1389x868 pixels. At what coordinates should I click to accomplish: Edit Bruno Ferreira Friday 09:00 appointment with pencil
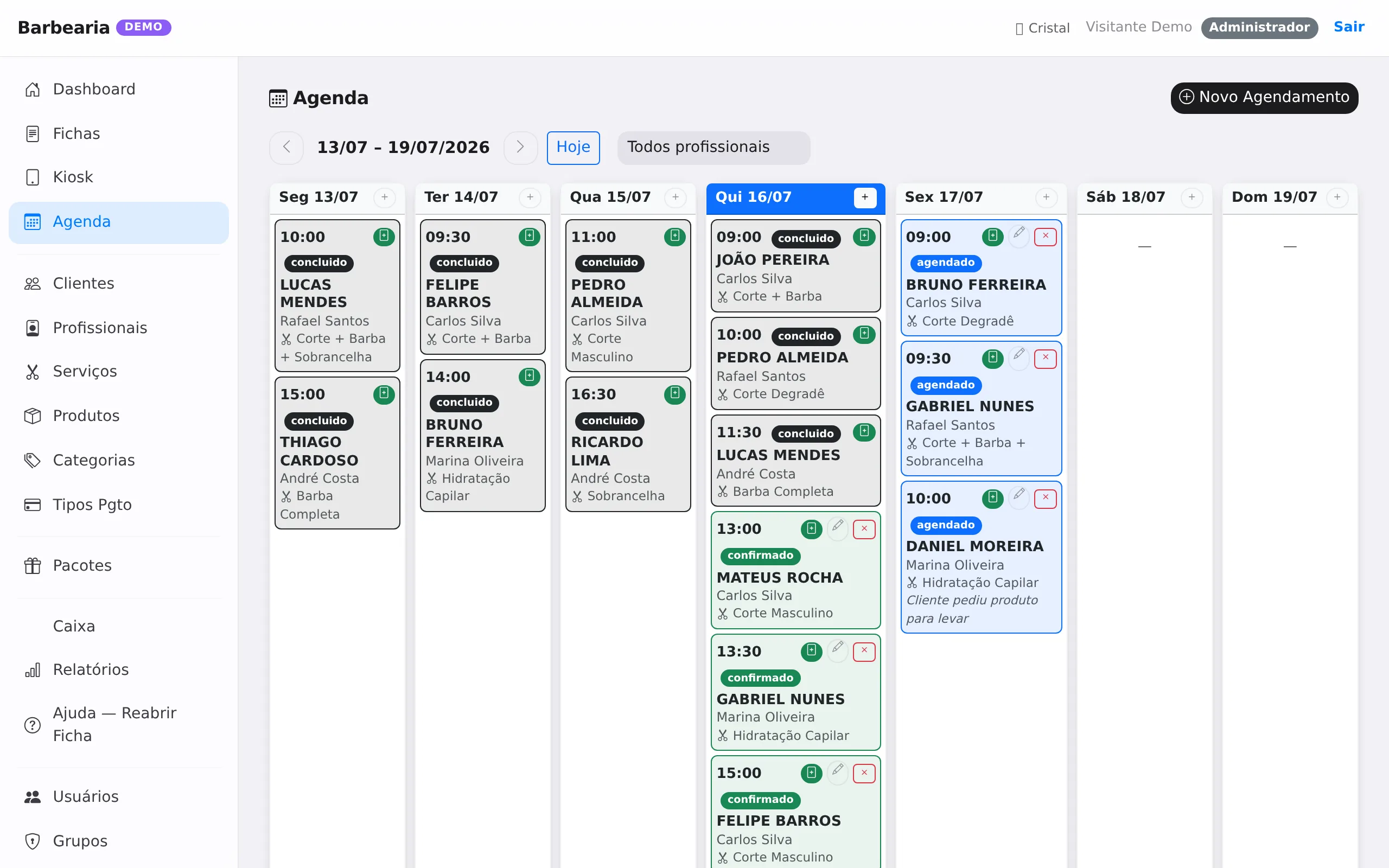(1019, 235)
